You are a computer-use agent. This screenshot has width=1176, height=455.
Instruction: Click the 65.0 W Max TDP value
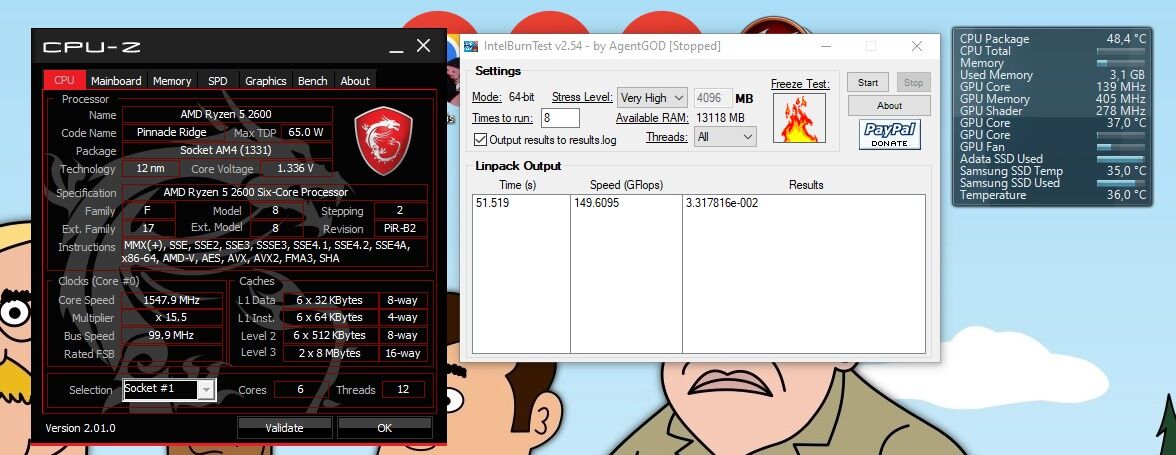click(310, 133)
